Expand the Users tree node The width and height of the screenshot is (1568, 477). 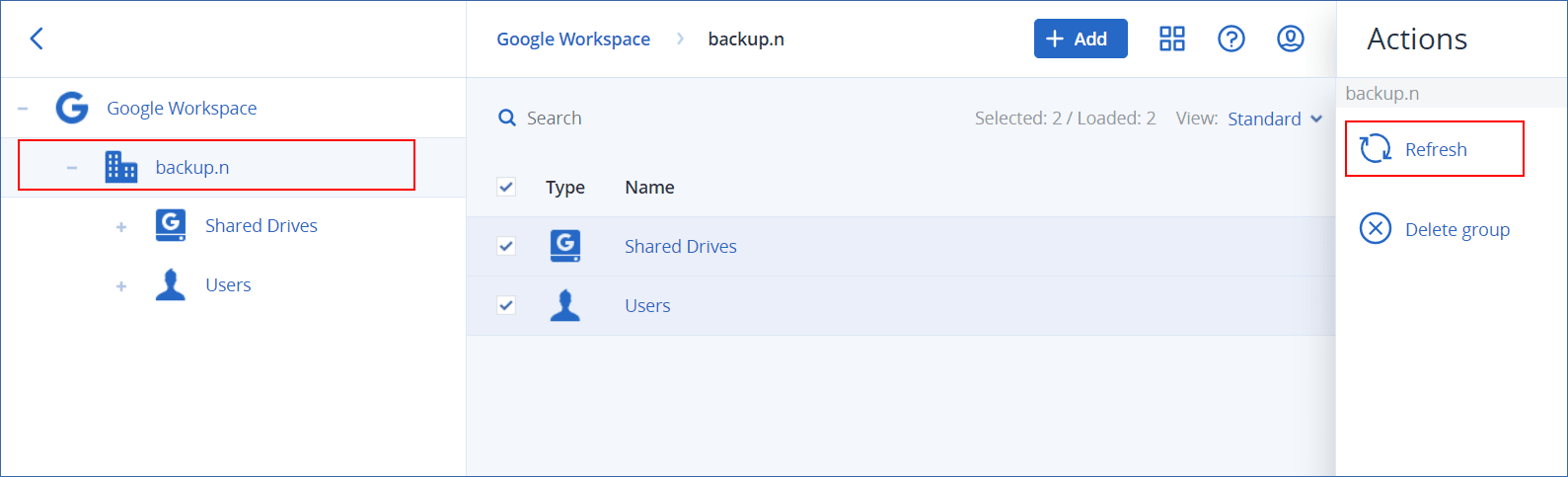tap(121, 285)
